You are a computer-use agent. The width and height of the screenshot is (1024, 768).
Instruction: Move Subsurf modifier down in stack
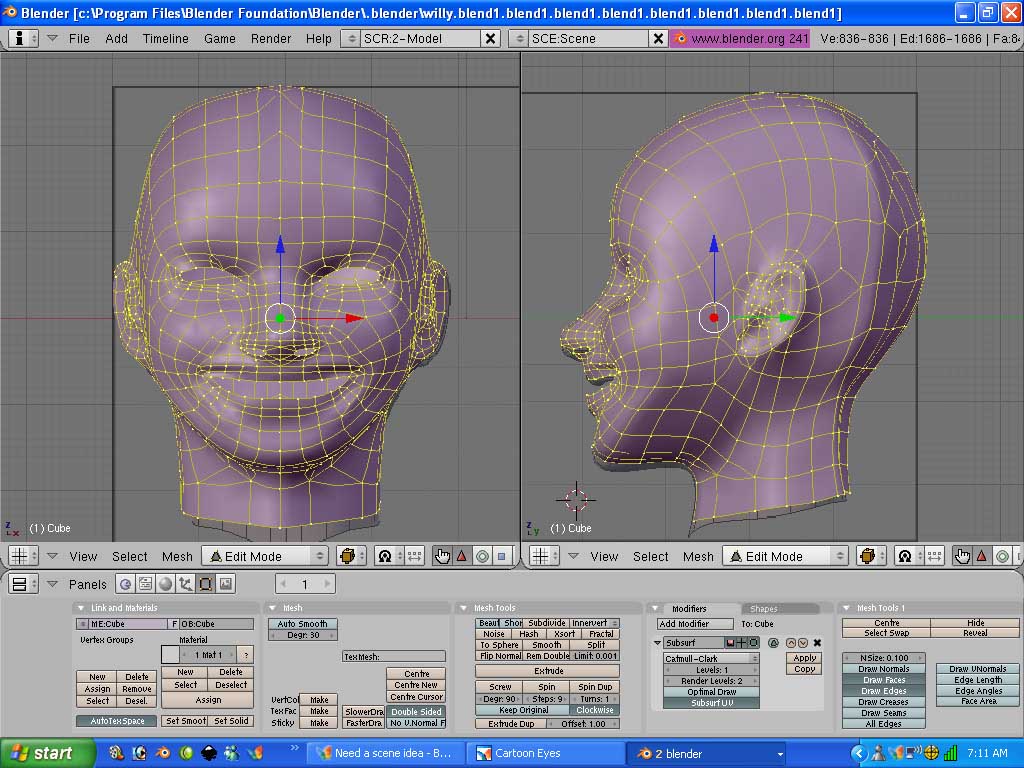pyautogui.click(x=803, y=643)
